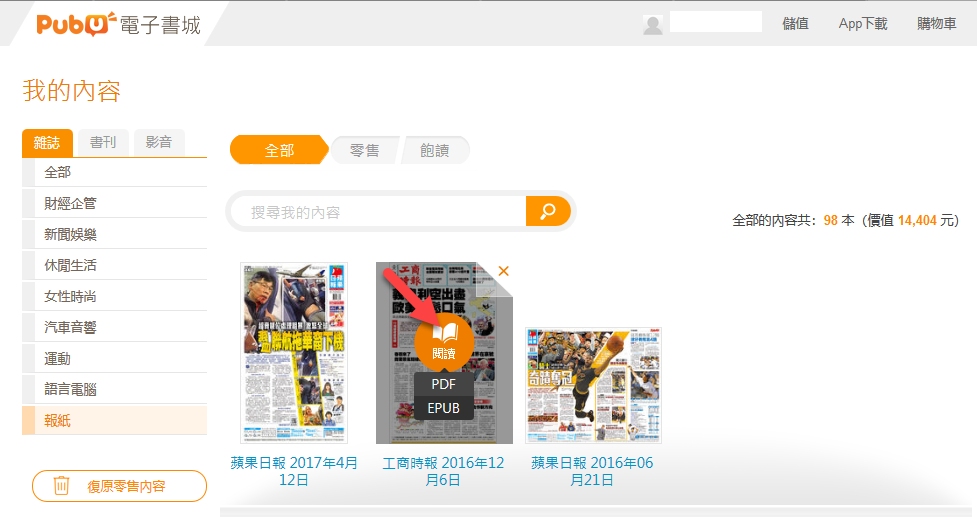Image resolution: width=977 pixels, height=517 pixels.
Task: Open the 蘋果日報 2017年4月12日 title link
Action: point(293,472)
